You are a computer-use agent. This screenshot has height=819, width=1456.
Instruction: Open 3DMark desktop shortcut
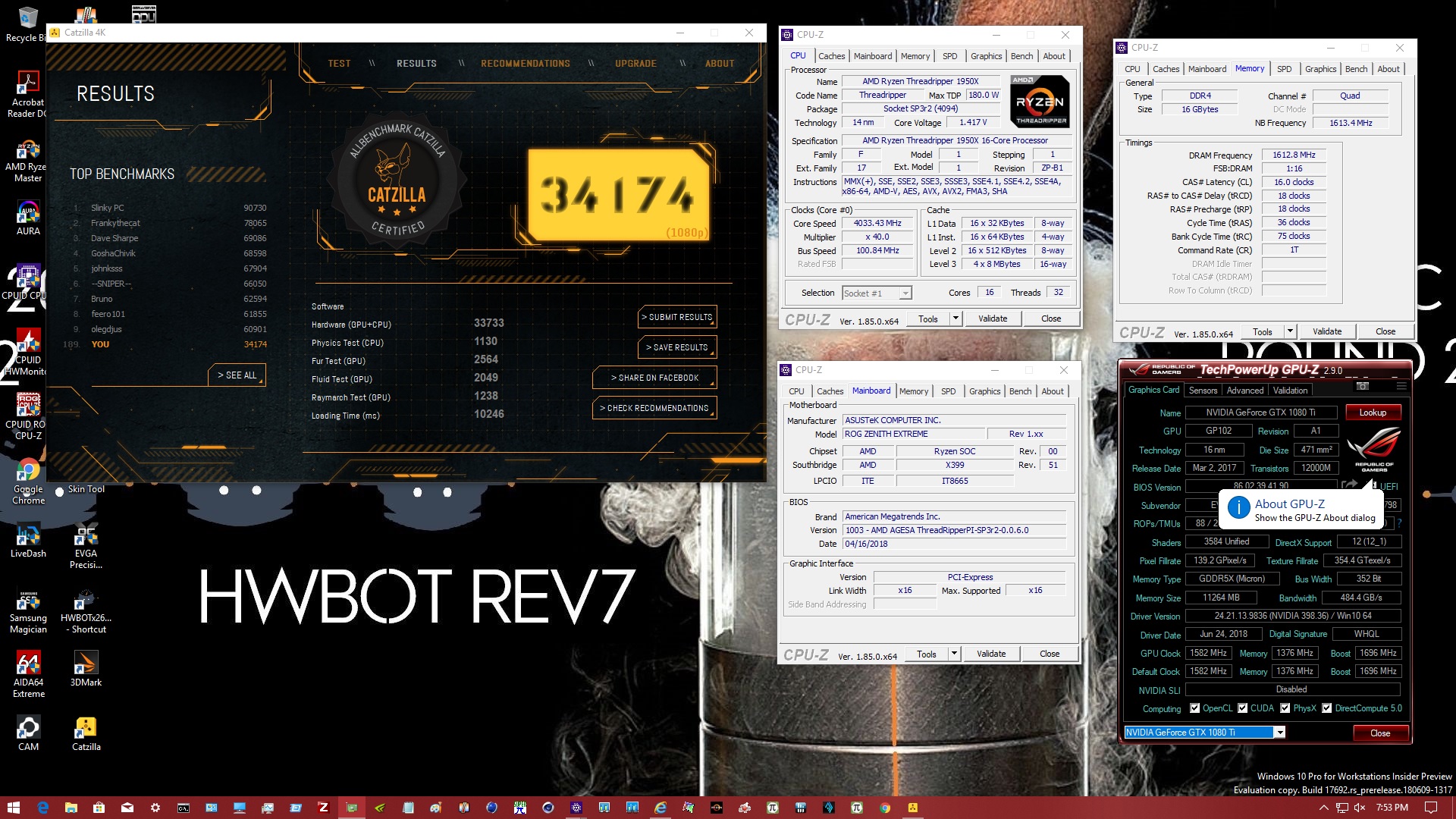click(x=86, y=669)
